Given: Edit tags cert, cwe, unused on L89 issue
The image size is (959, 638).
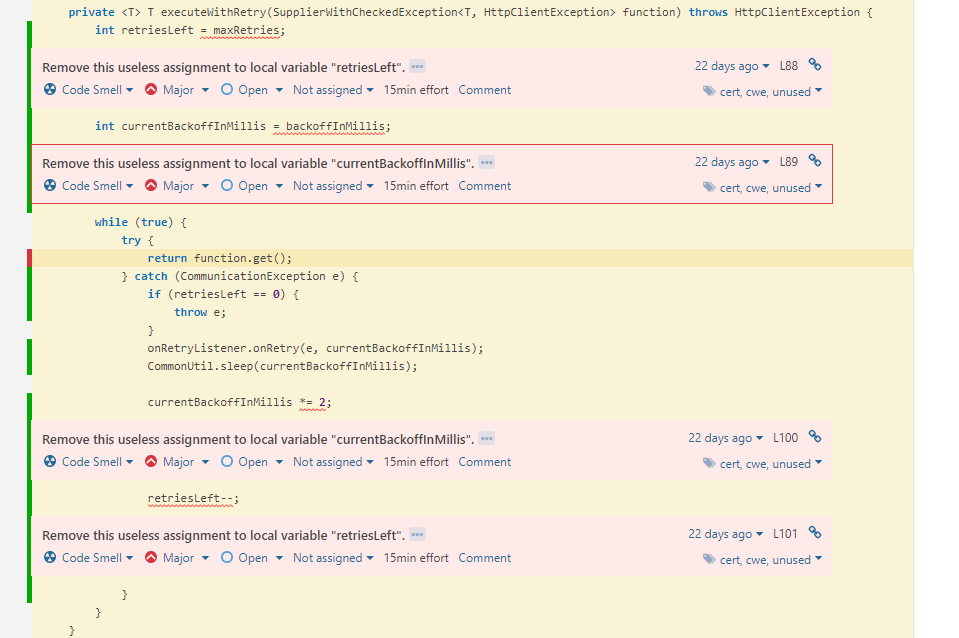Looking at the screenshot, I should 763,188.
